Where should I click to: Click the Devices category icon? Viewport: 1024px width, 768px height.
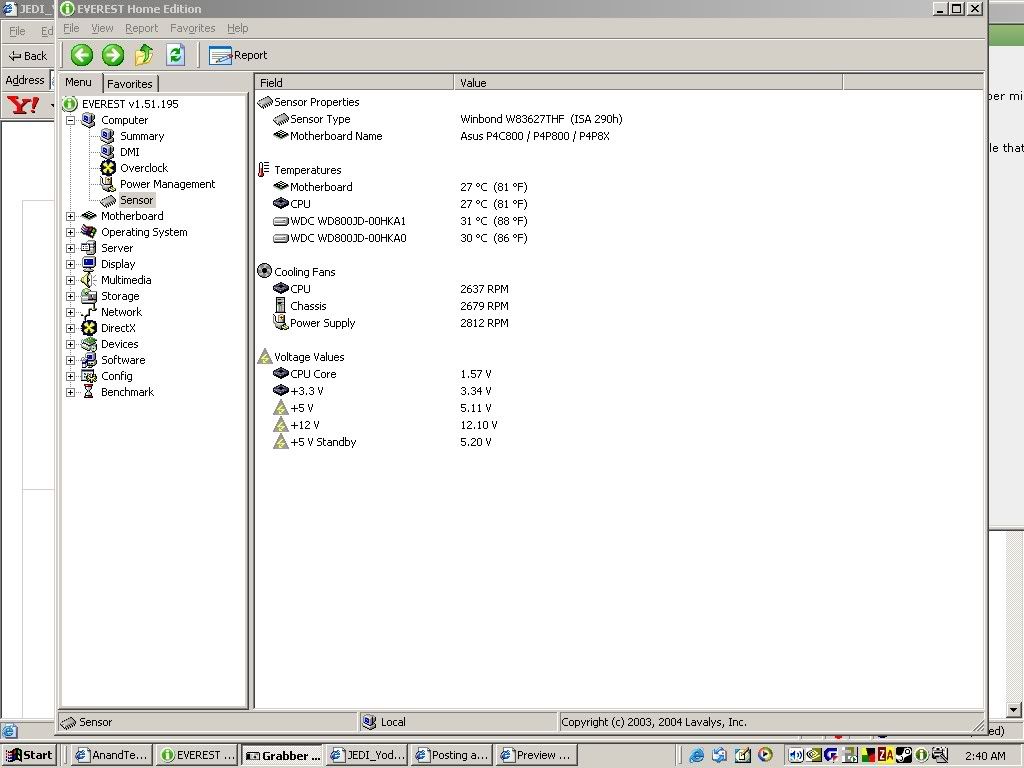89,344
